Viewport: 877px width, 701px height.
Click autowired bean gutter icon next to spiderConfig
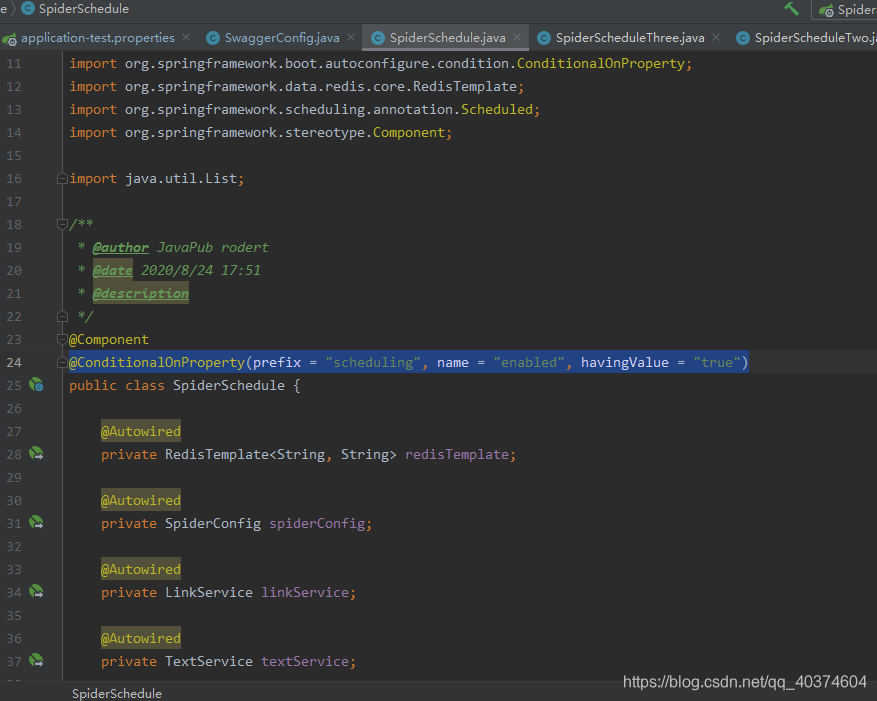36,523
